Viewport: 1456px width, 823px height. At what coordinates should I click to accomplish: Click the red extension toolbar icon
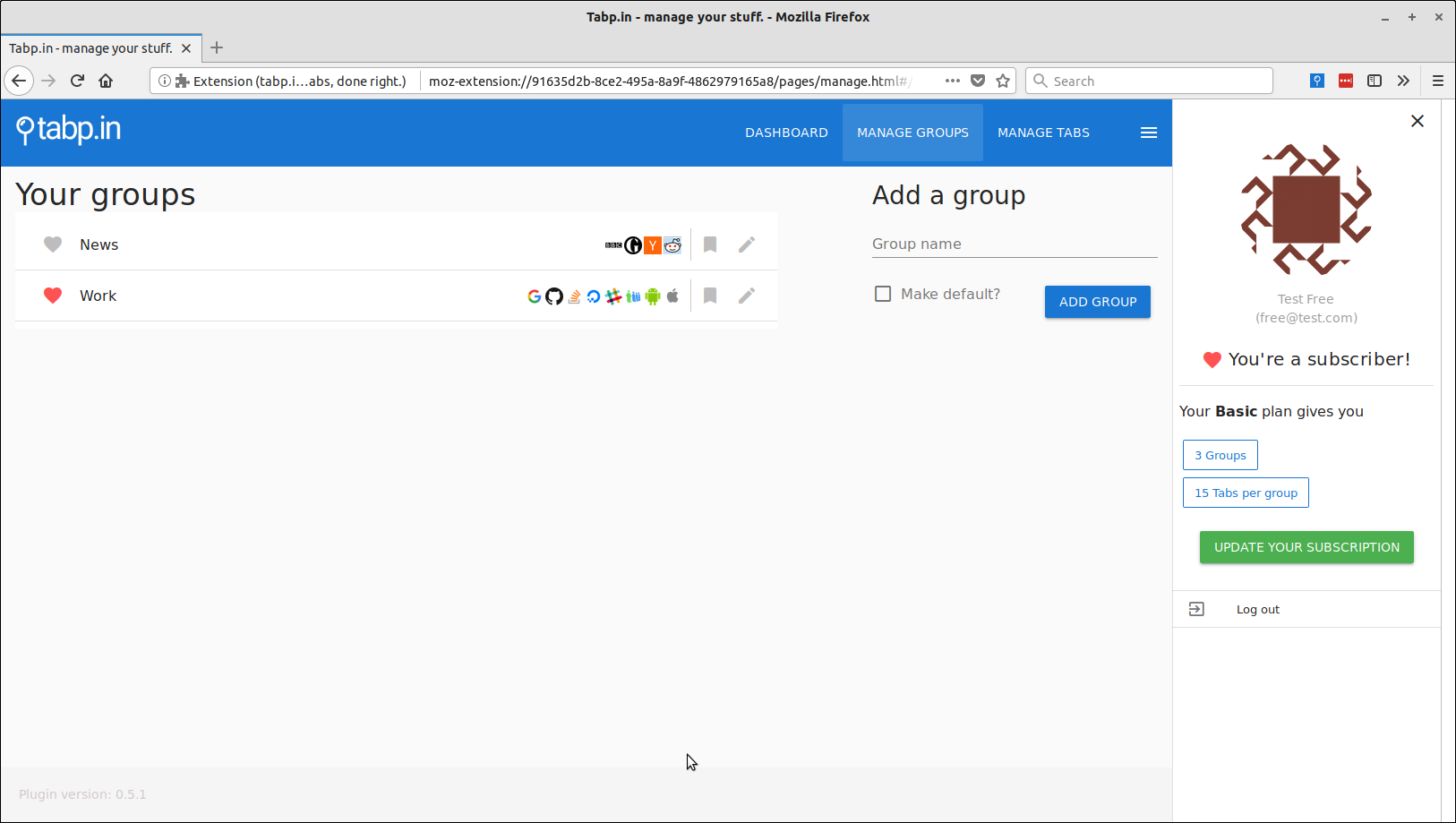coord(1346,81)
